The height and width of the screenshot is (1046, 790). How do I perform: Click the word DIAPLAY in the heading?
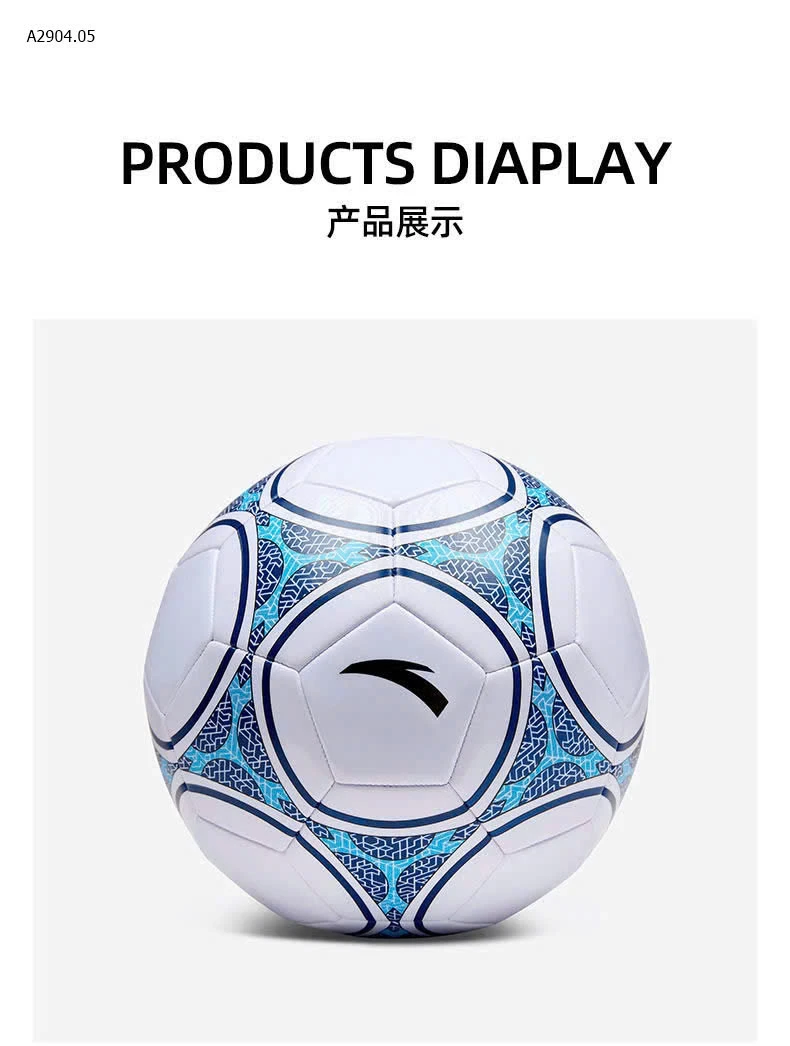(x=551, y=163)
